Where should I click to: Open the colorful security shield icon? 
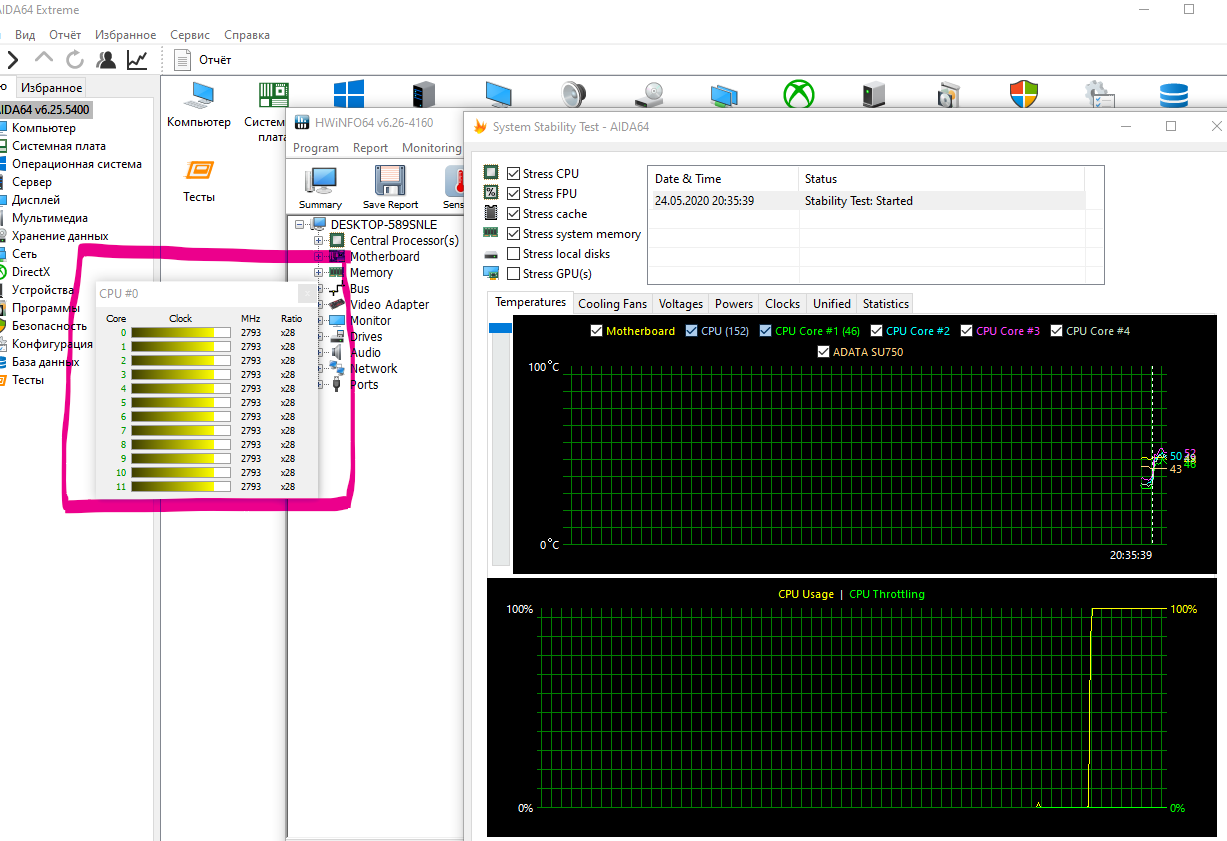point(1023,95)
